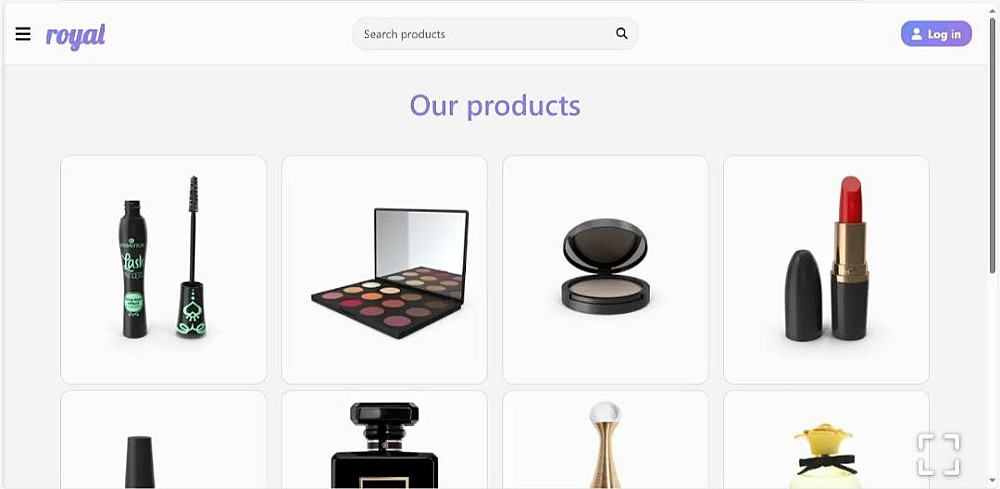
Task: Open the nail polish product card
Action: [163, 439]
